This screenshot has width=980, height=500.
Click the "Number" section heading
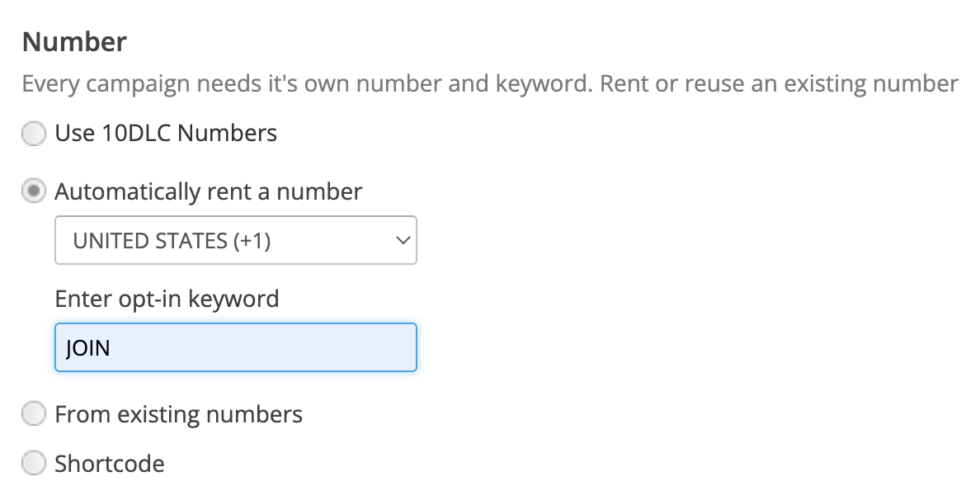[74, 42]
